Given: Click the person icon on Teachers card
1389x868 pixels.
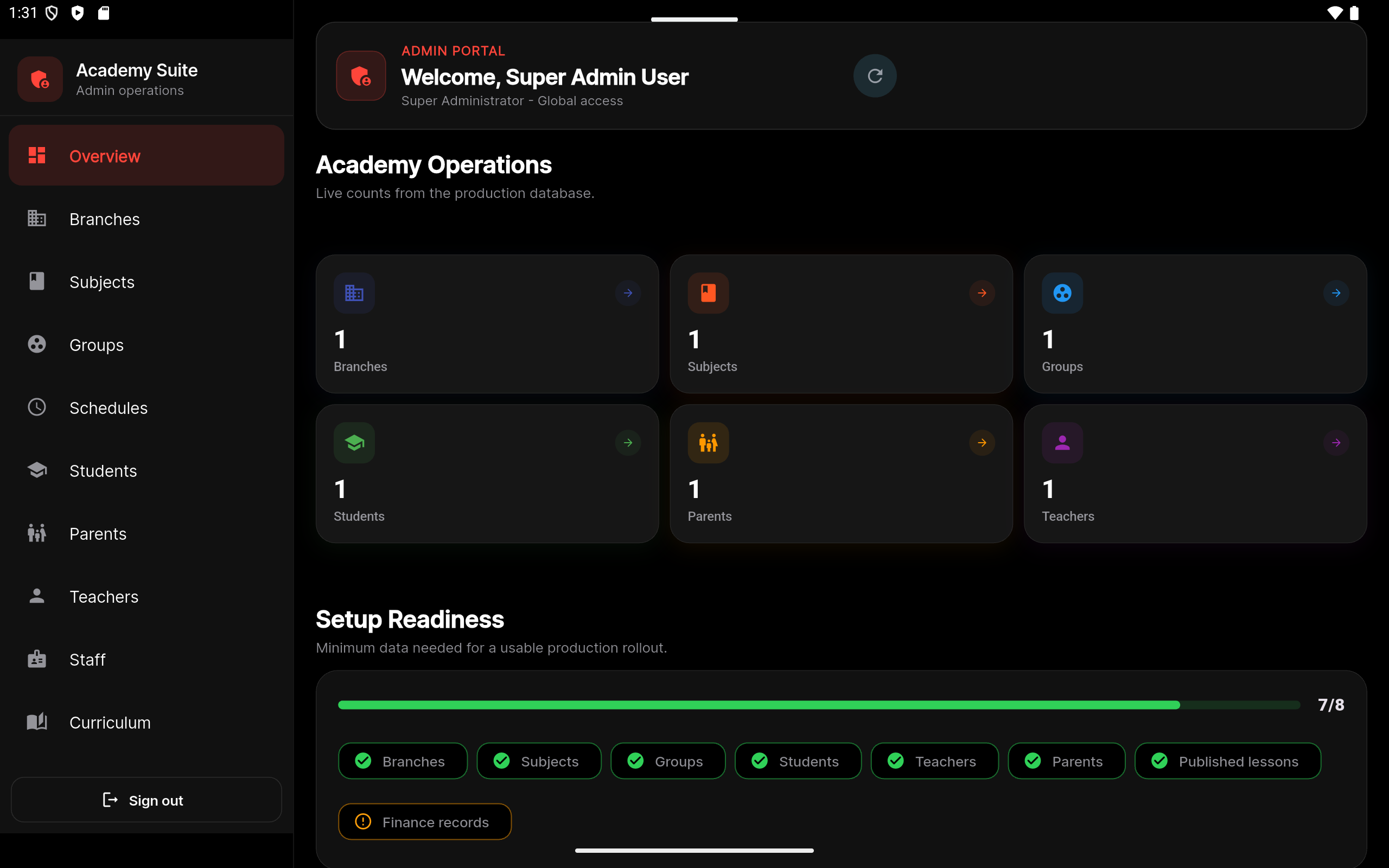Looking at the screenshot, I should [1062, 443].
